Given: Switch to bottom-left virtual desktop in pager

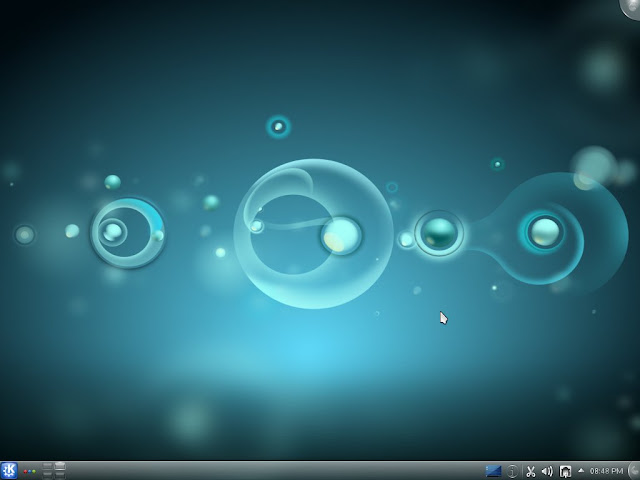Looking at the screenshot, I should pyautogui.click(x=47, y=475).
